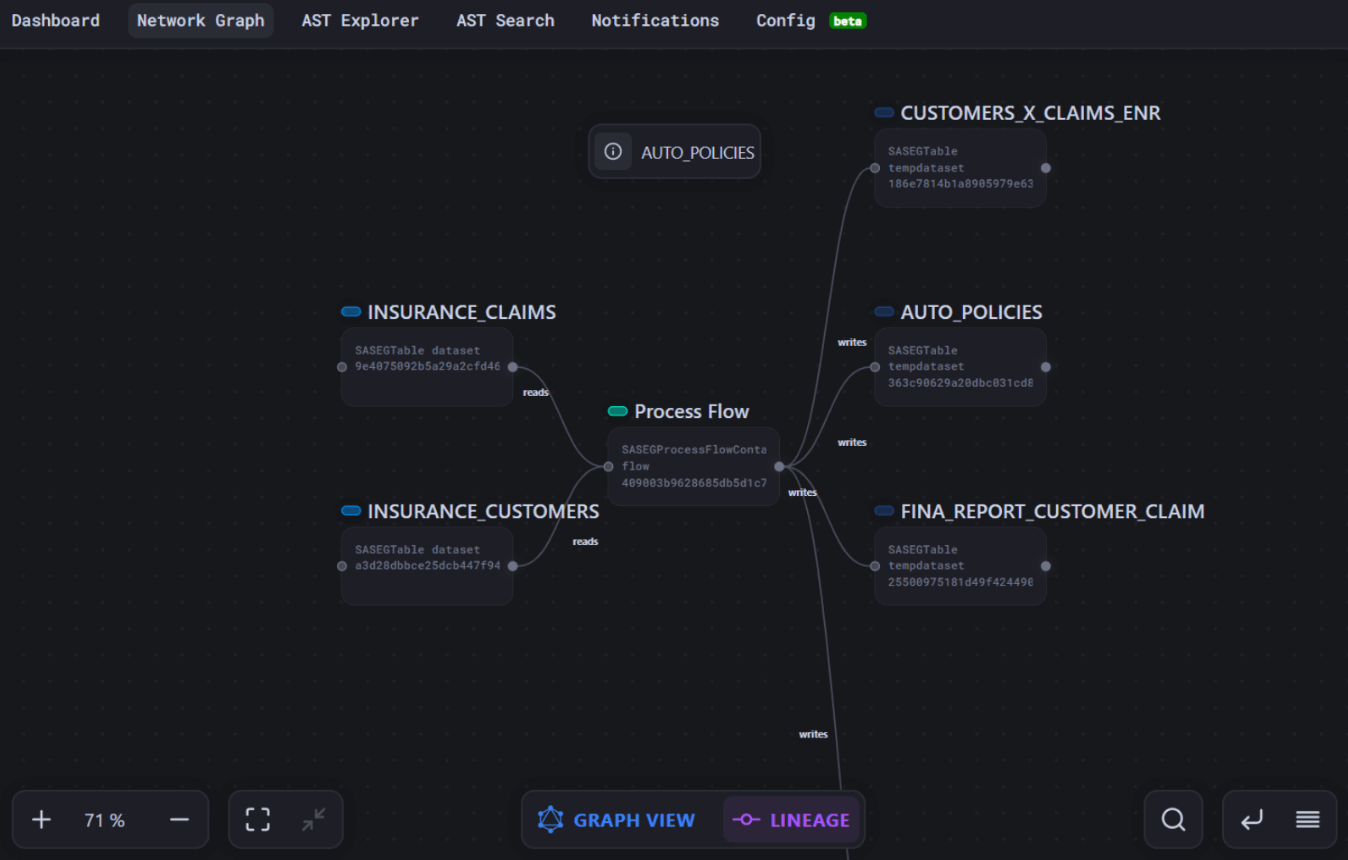Click the writes label on the edge running off-screen downward

[813, 734]
